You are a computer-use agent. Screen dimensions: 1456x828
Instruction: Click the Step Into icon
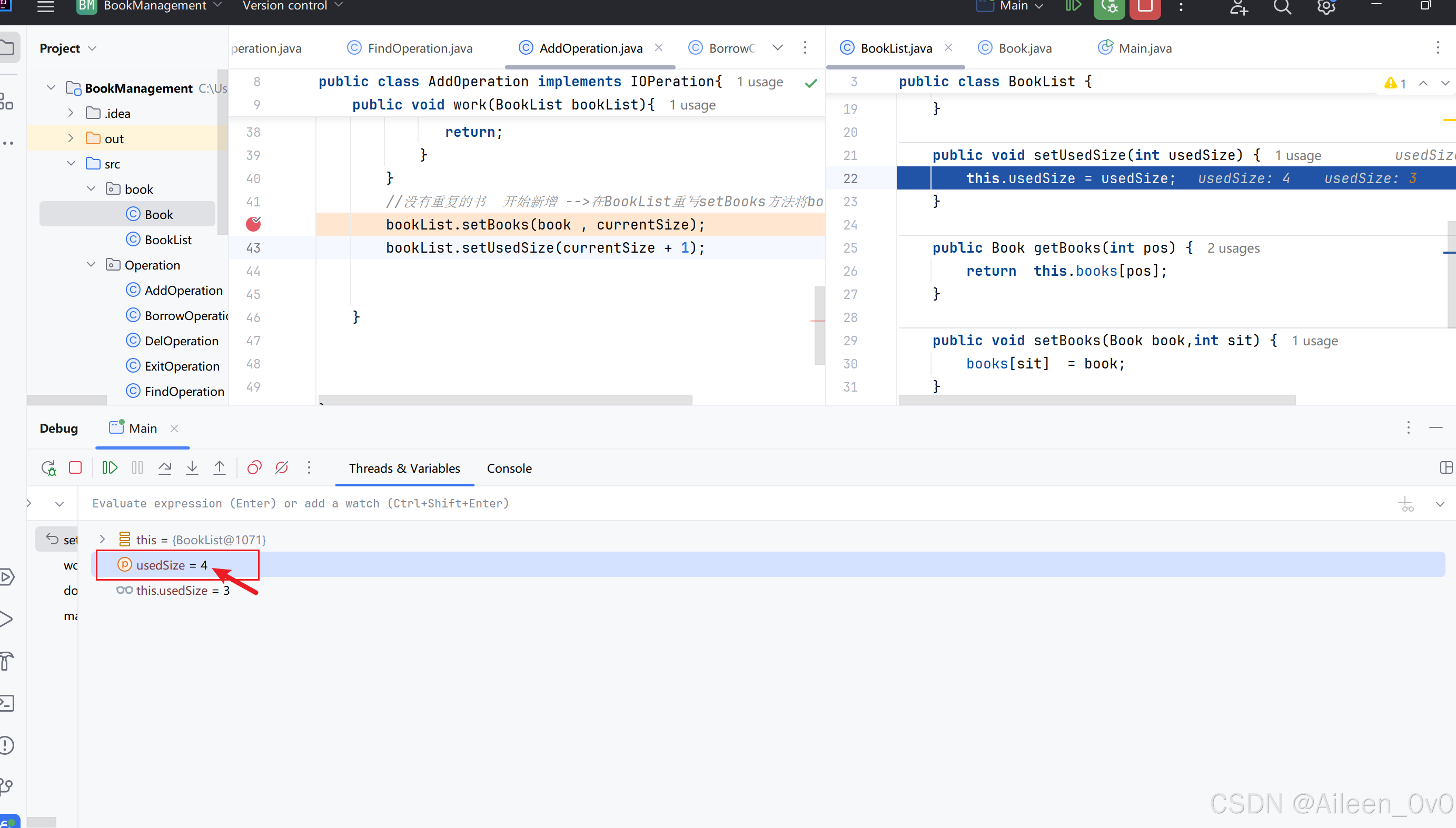coord(192,468)
